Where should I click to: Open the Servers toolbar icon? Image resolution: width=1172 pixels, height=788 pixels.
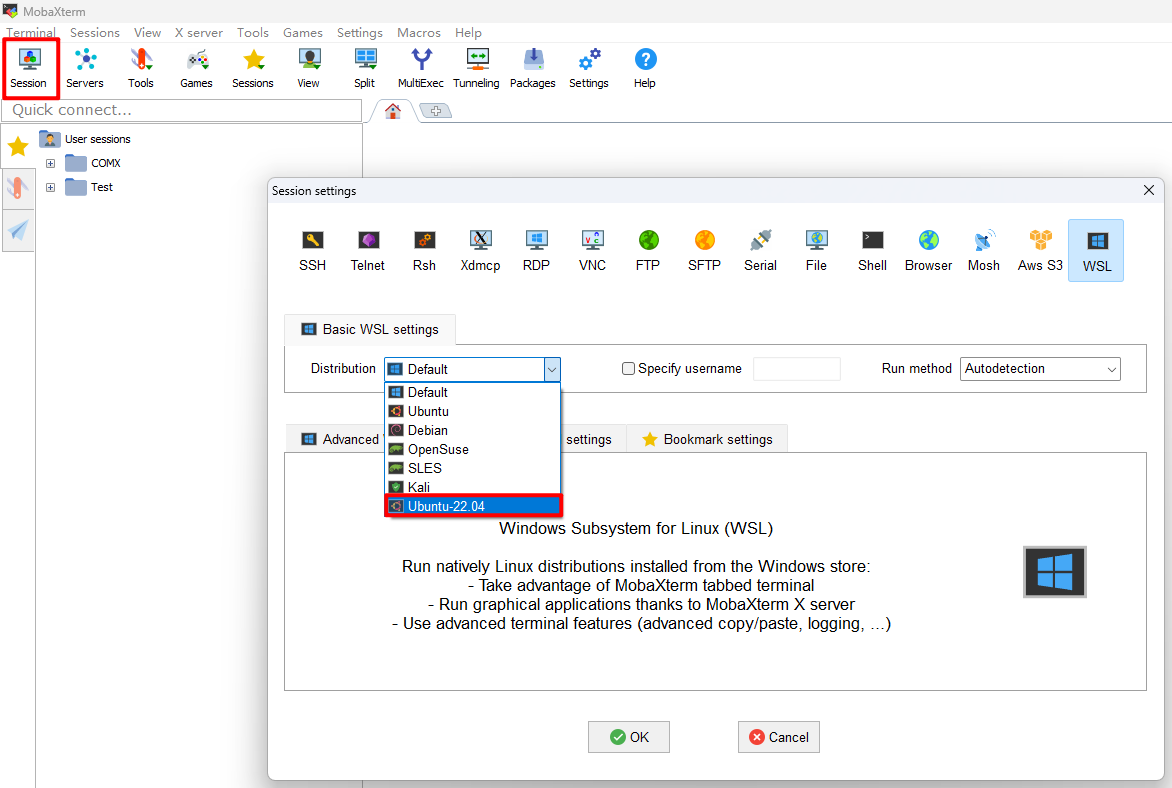[84, 68]
